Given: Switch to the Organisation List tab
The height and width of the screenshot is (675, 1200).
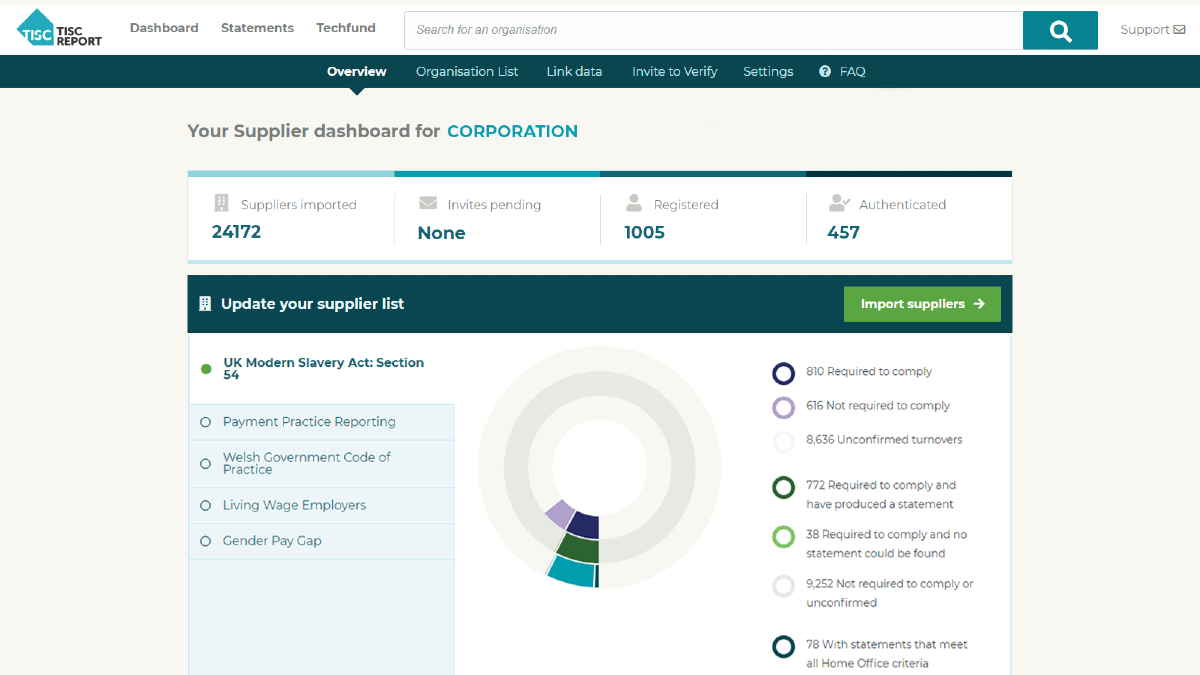Looking at the screenshot, I should click(x=467, y=71).
